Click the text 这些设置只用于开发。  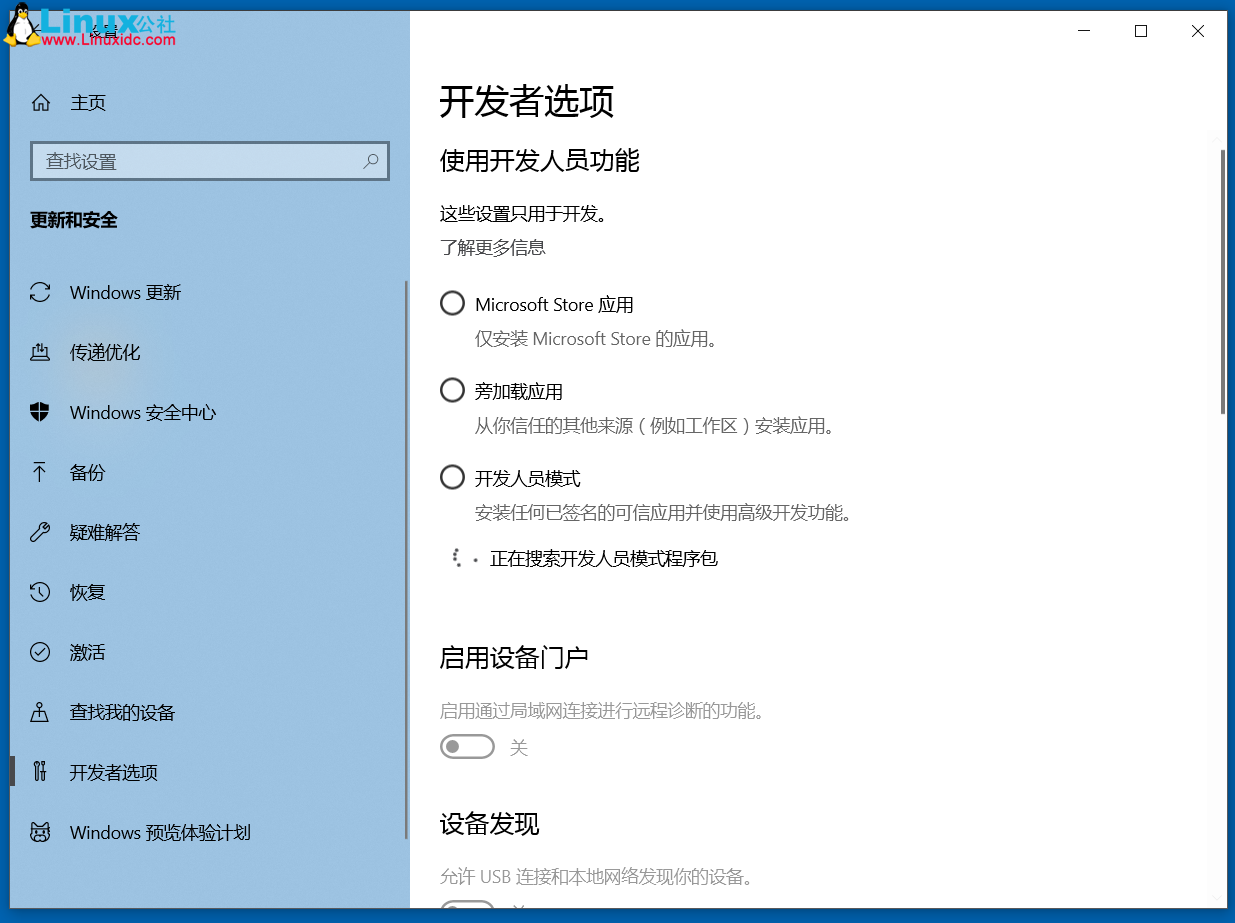tap(523, 214)
